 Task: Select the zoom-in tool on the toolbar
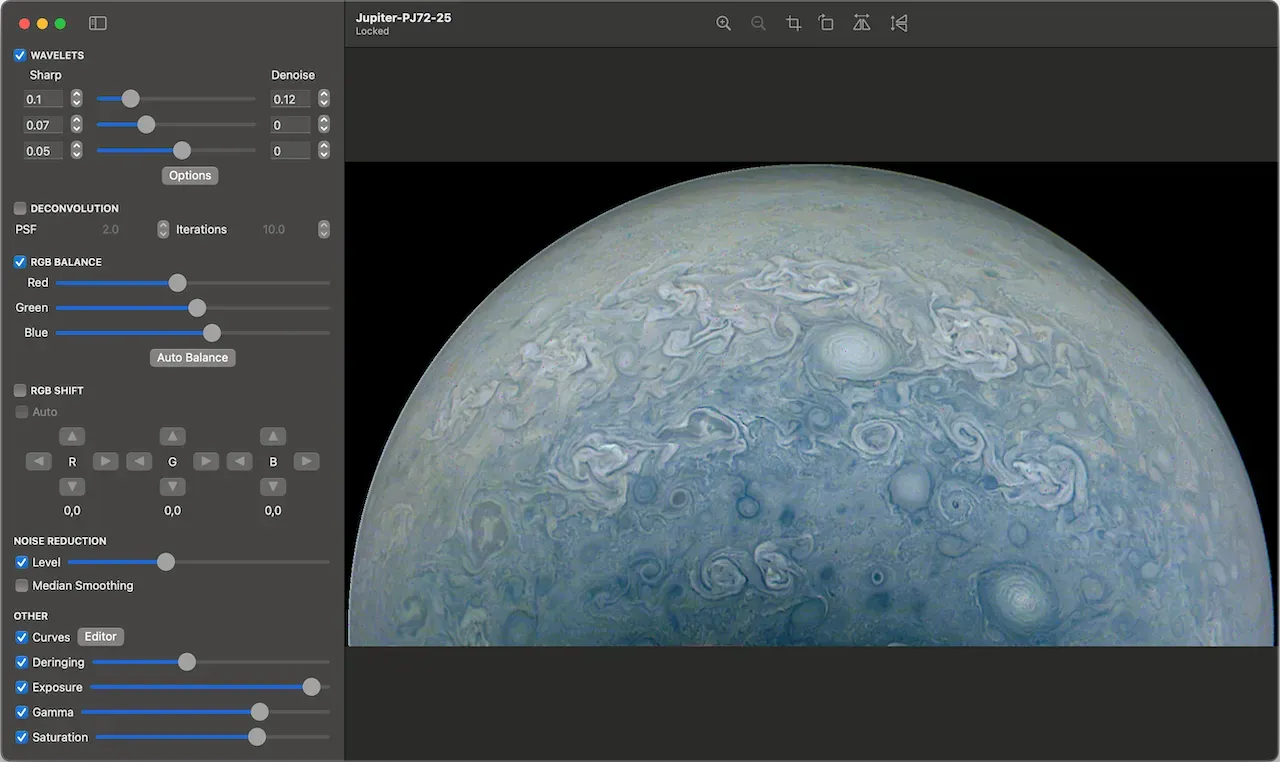point(724,22)
